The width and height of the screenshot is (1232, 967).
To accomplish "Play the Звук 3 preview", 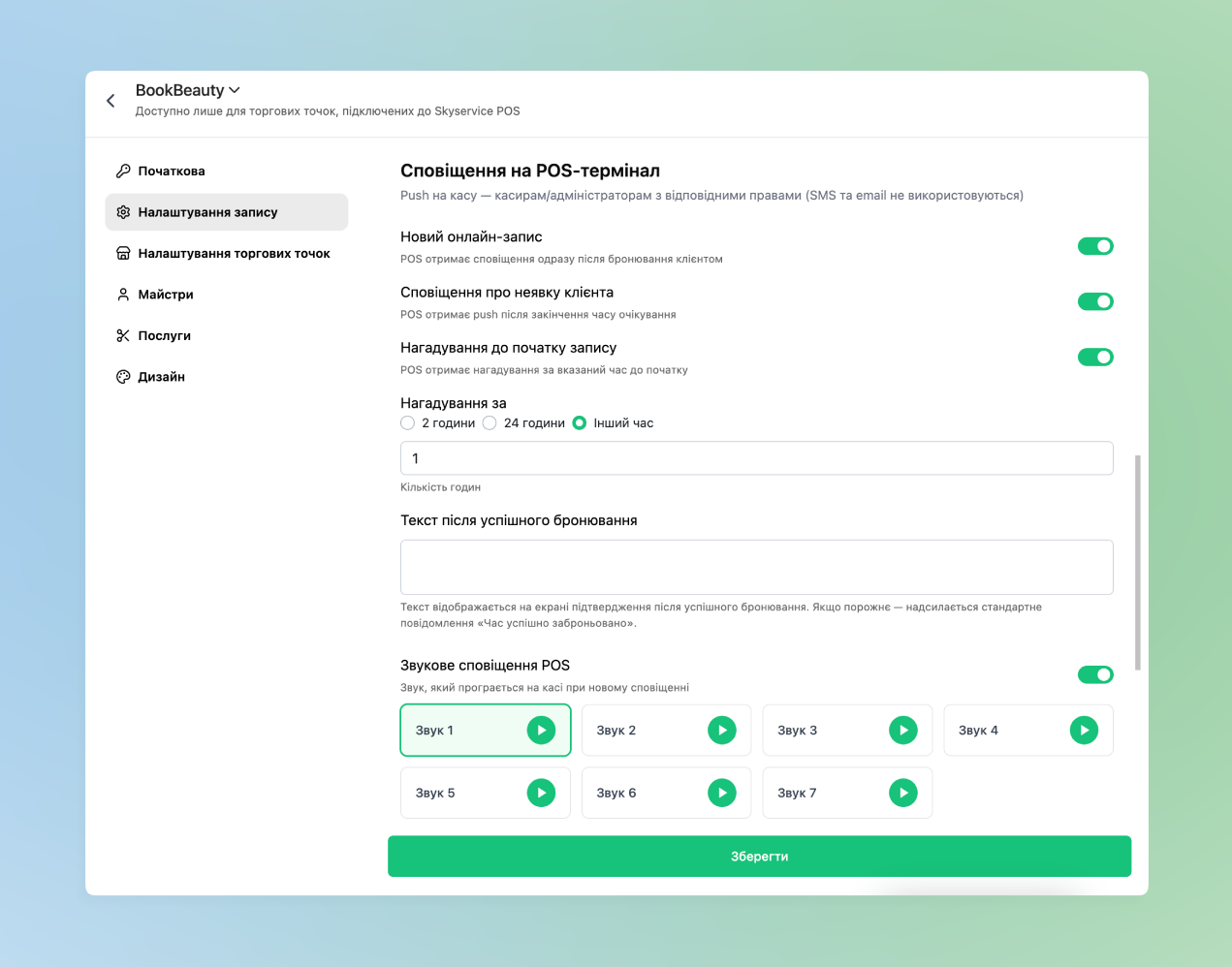I will [x=903, y=731].
